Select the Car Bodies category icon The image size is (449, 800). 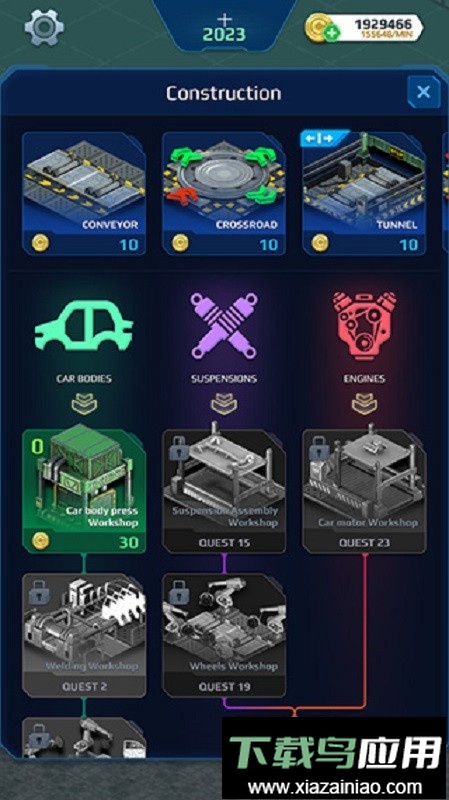[84, 327]
